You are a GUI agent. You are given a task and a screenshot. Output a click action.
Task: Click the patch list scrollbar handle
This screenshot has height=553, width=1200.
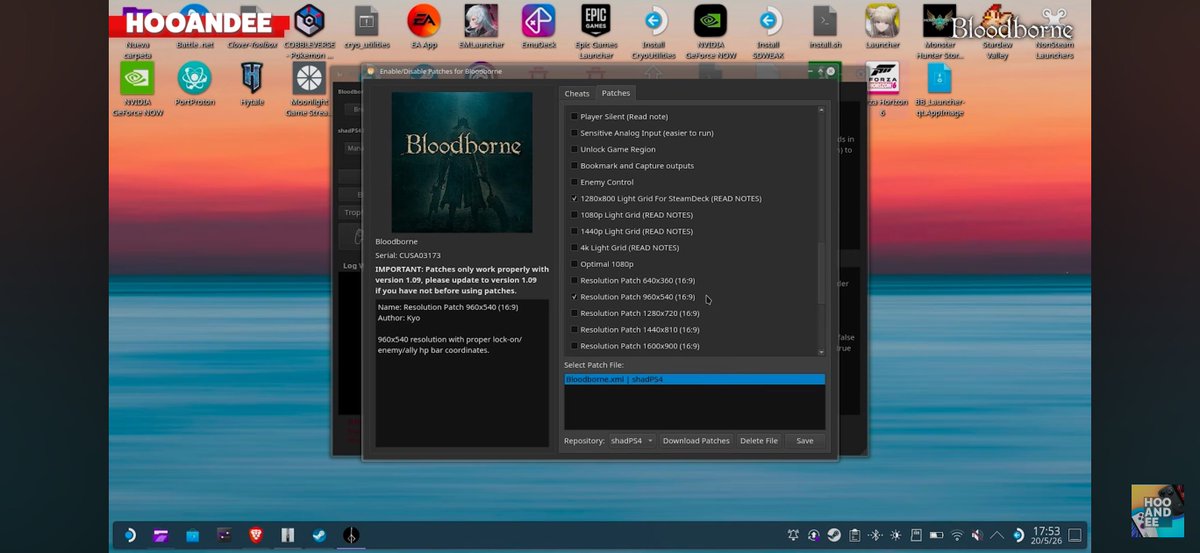pos(822,272)
